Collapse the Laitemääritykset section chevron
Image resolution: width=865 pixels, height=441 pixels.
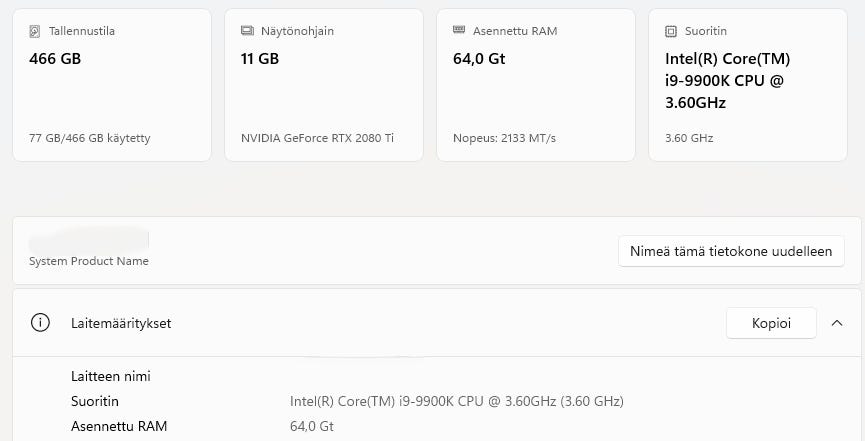[837, 323]
